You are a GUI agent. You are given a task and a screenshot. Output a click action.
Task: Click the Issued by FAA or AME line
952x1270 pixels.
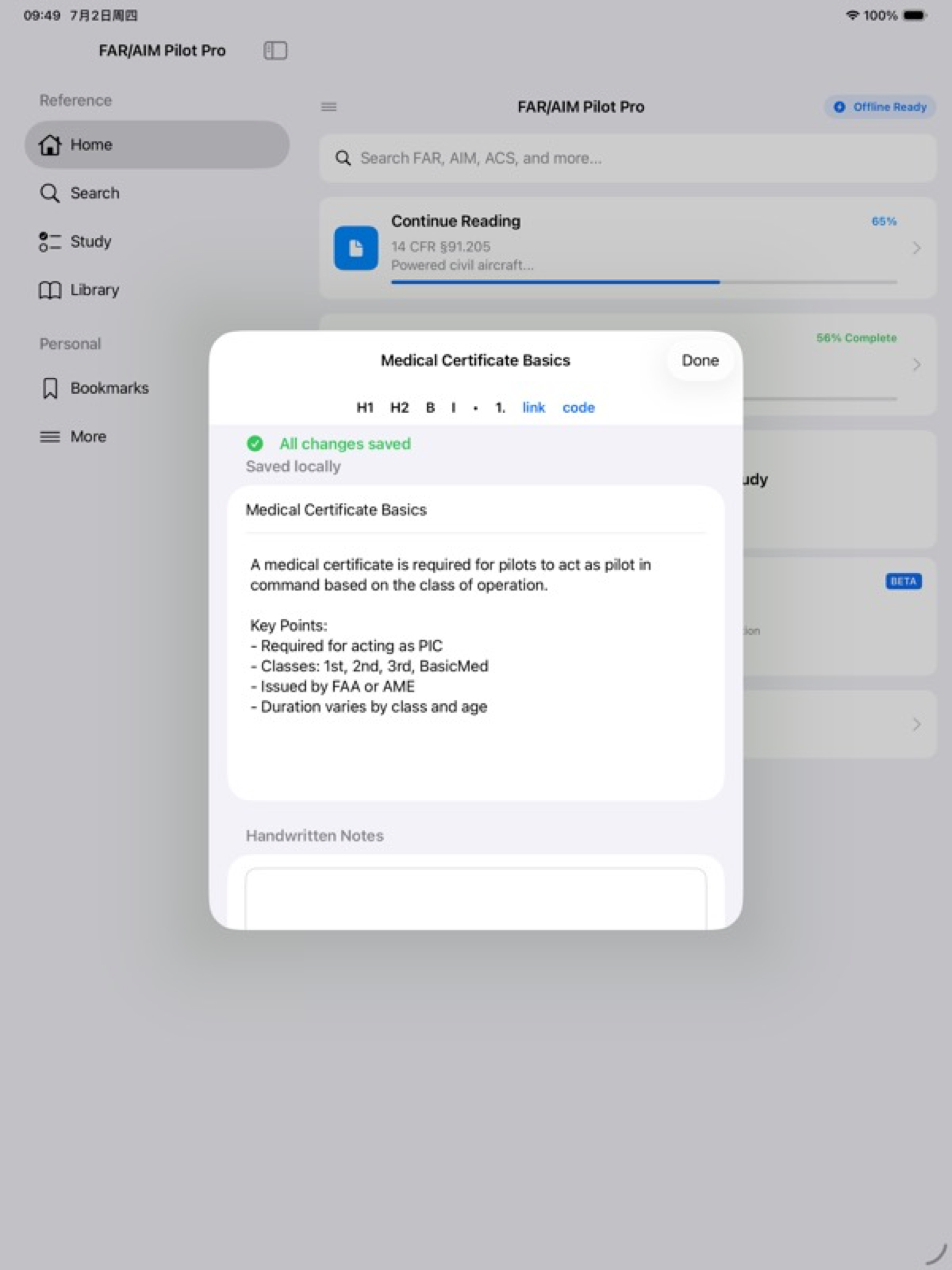pos(332,686)
